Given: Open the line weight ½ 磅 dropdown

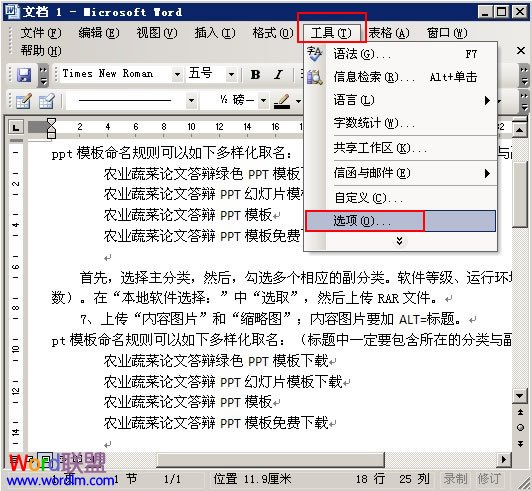Looking at the screenshot, I should (263, 100).
